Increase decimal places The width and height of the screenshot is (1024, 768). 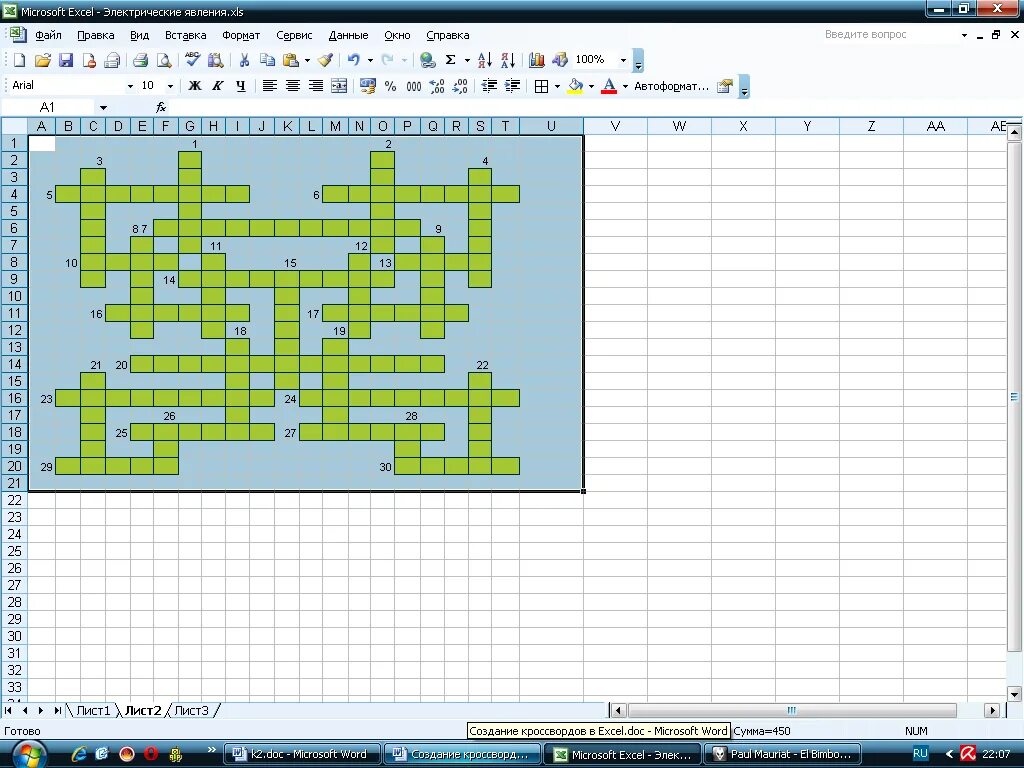(437, 86)
